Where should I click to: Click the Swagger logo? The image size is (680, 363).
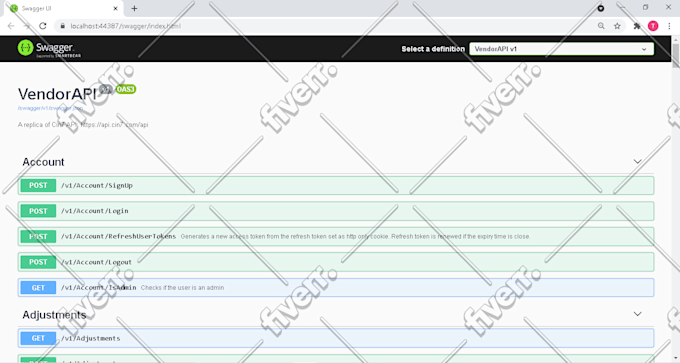tap(49, 49)
